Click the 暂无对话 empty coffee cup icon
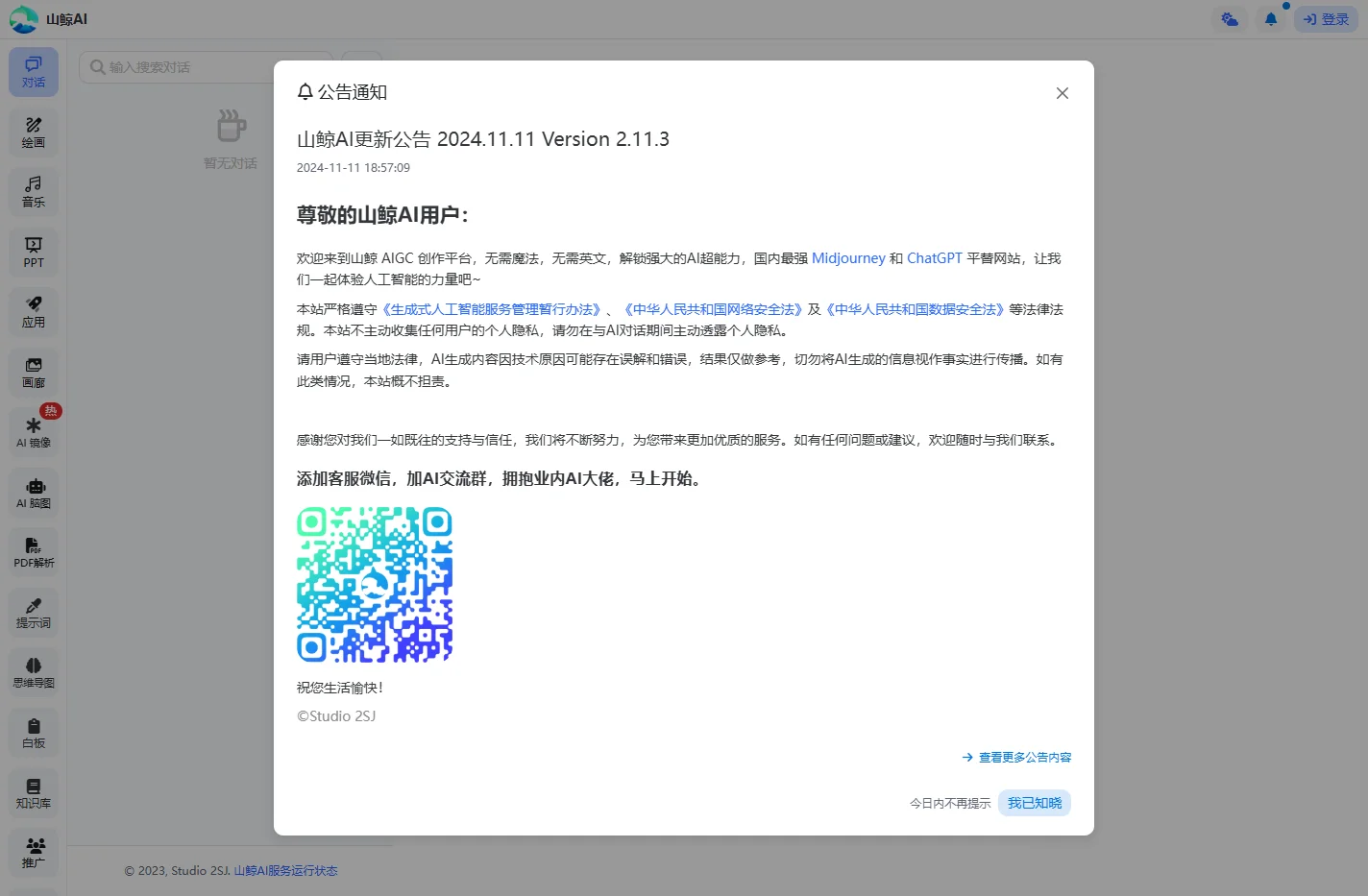Image resolution: width=1368 pixels, height=896 pixels. pyautogui.click(x=231, y=125)
